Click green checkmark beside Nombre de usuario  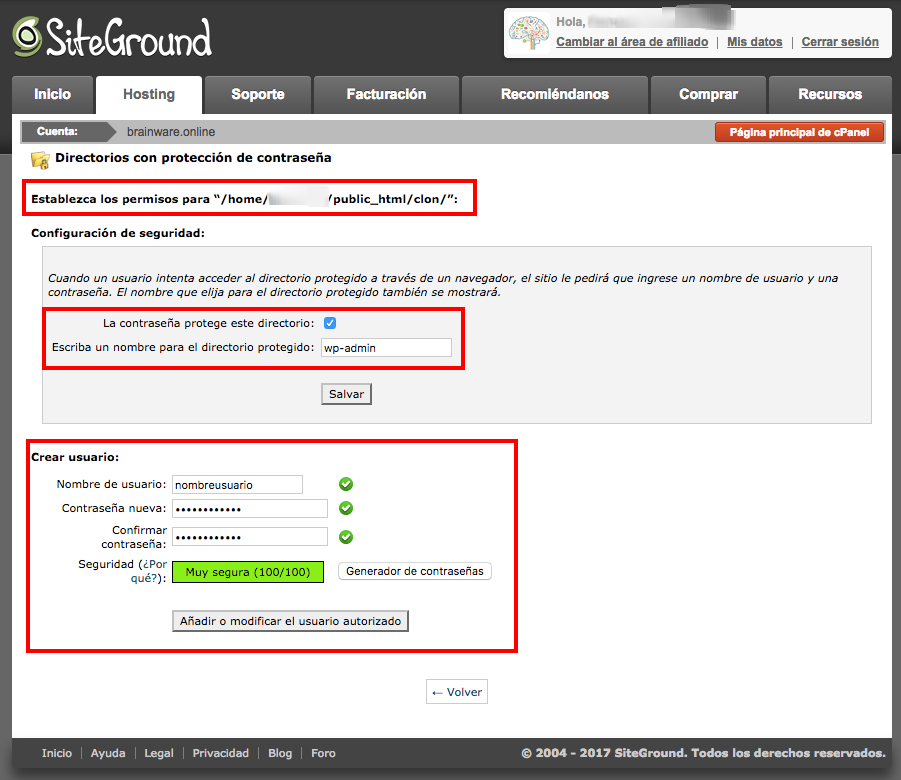346,484
